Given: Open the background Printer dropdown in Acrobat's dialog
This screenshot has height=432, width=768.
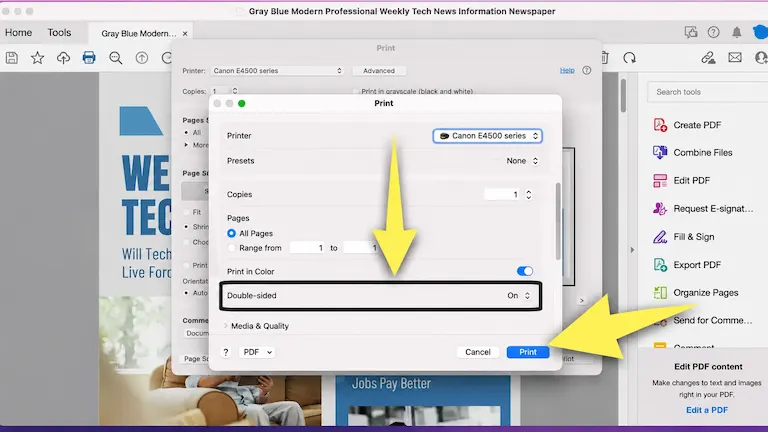Looking at the screenshot, I should click(x=277, y=71).
